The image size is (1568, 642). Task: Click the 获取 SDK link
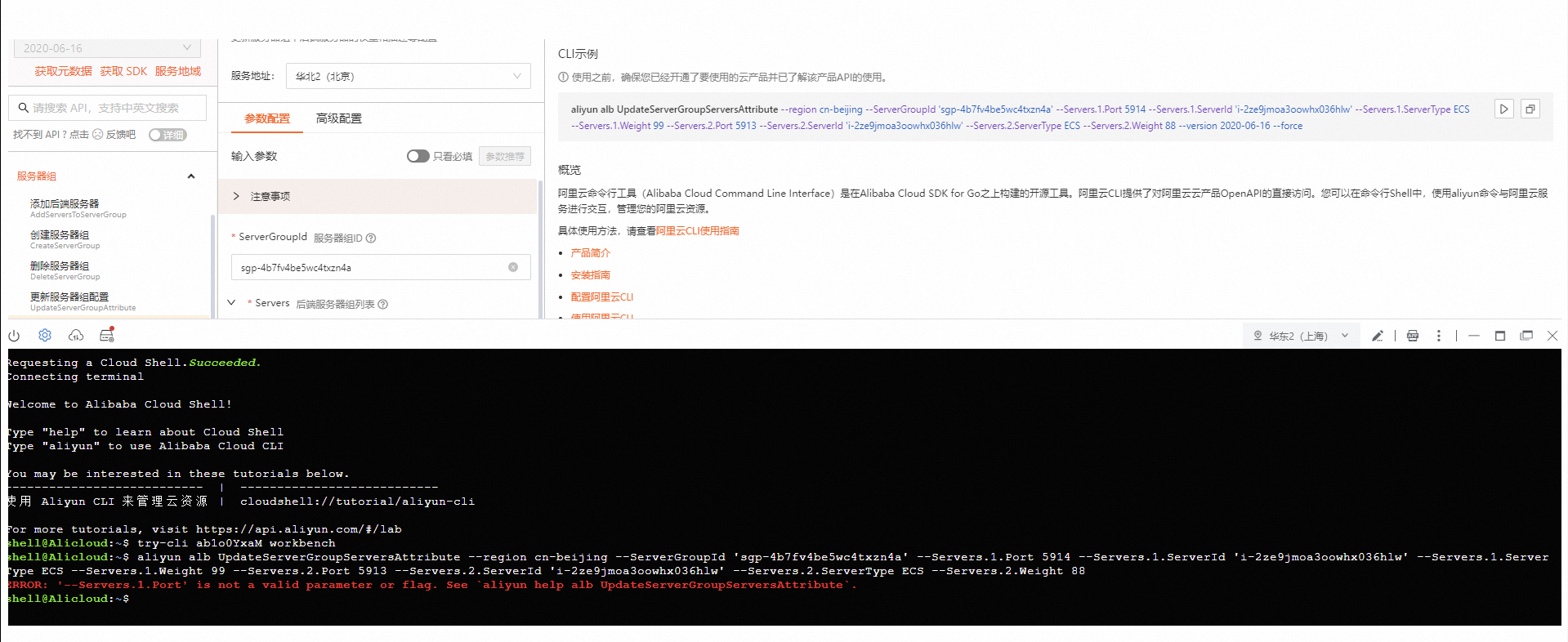(x=123, y=72)
